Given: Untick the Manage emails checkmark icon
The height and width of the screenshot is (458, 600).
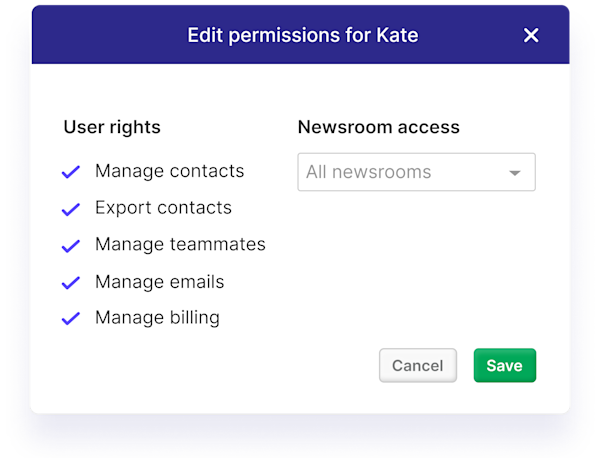Looking at the screenshot, I should (x=71, y=283).
